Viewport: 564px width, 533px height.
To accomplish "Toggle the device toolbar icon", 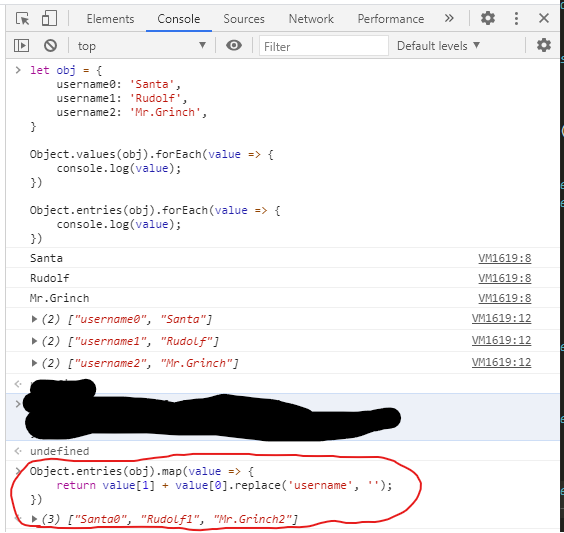I will [x=49, y=18].
